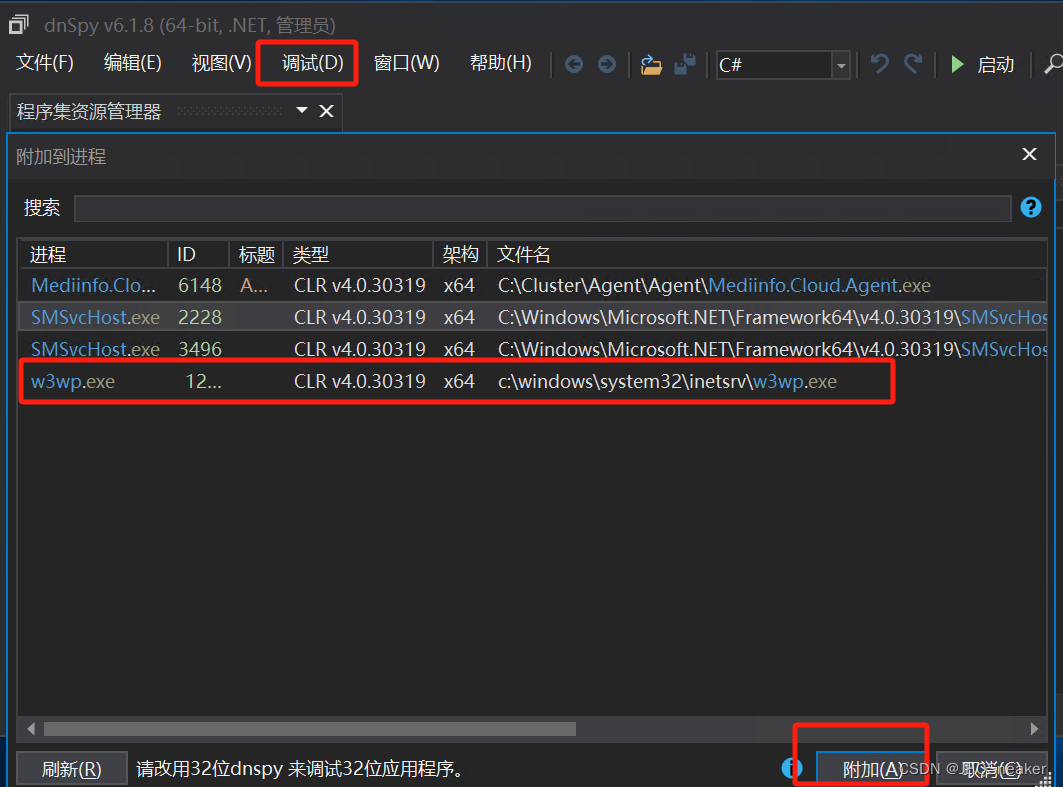
Task: Click the back navigation arrow icon
Action: pos(573,63)
